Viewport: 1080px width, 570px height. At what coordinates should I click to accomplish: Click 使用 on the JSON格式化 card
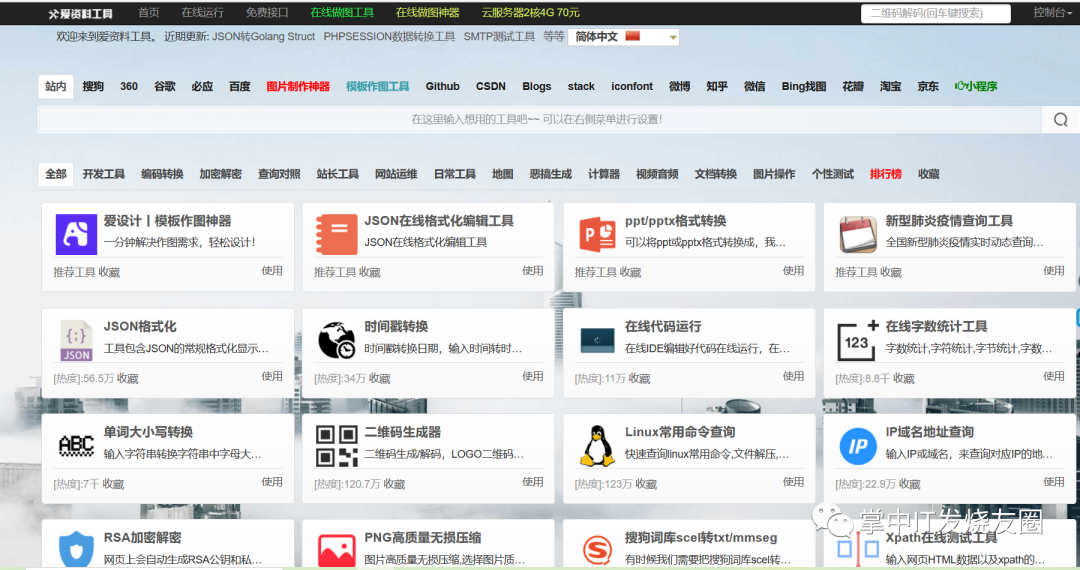(x=272, y=377)
